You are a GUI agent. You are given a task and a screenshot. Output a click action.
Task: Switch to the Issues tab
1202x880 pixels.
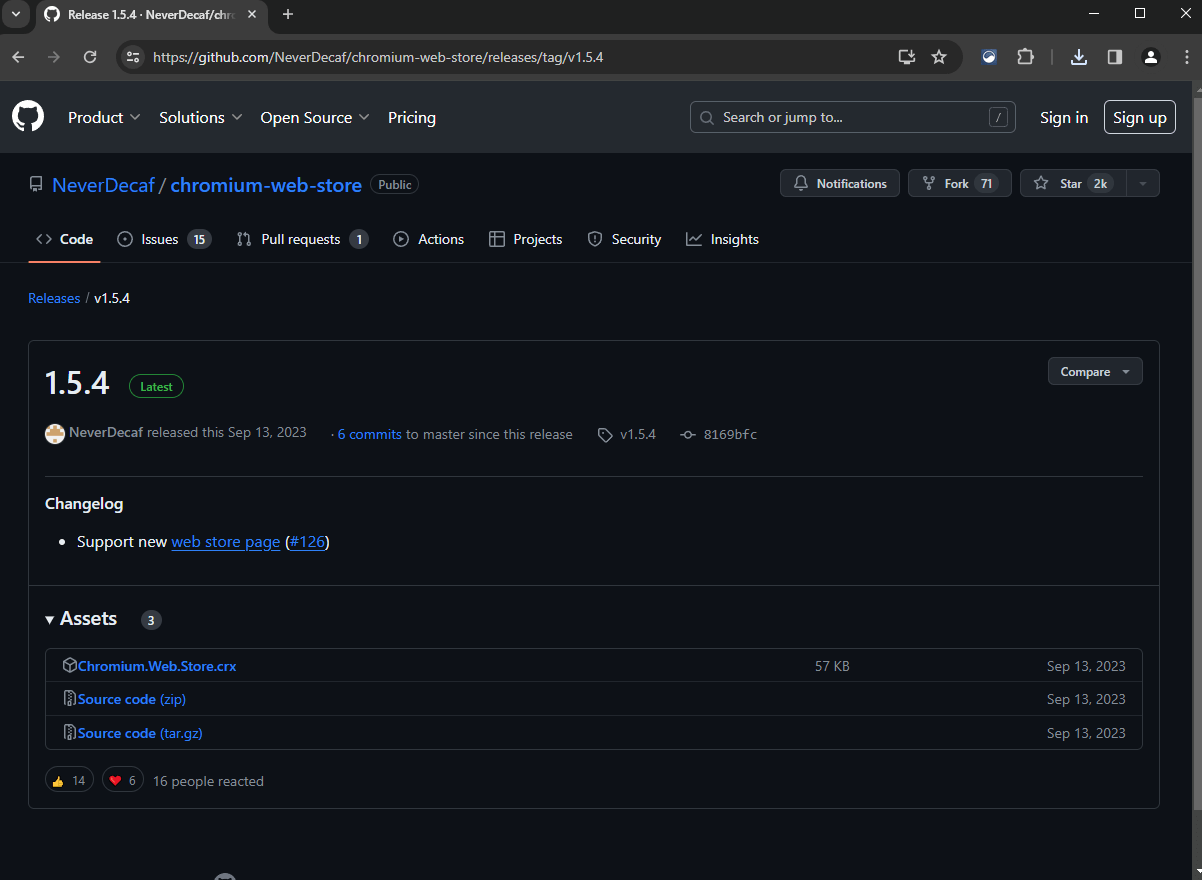[164, 240]
